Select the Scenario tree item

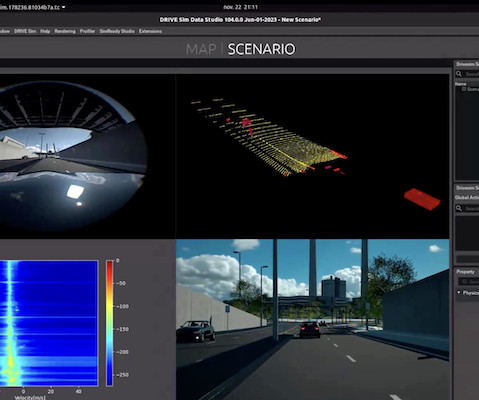473,89
